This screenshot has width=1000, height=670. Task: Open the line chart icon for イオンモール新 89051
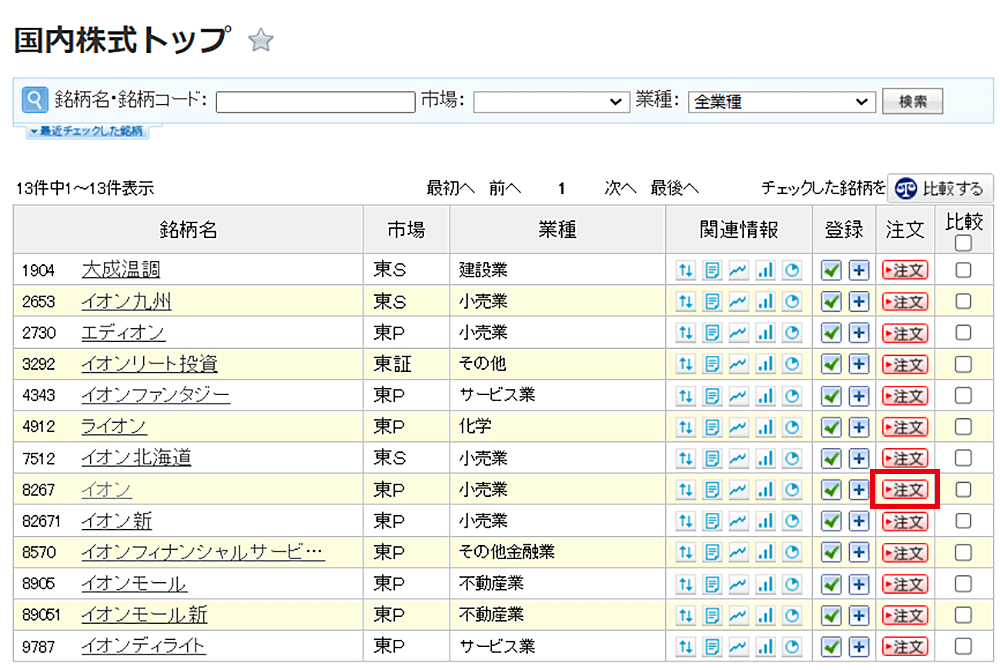(739, 615)
